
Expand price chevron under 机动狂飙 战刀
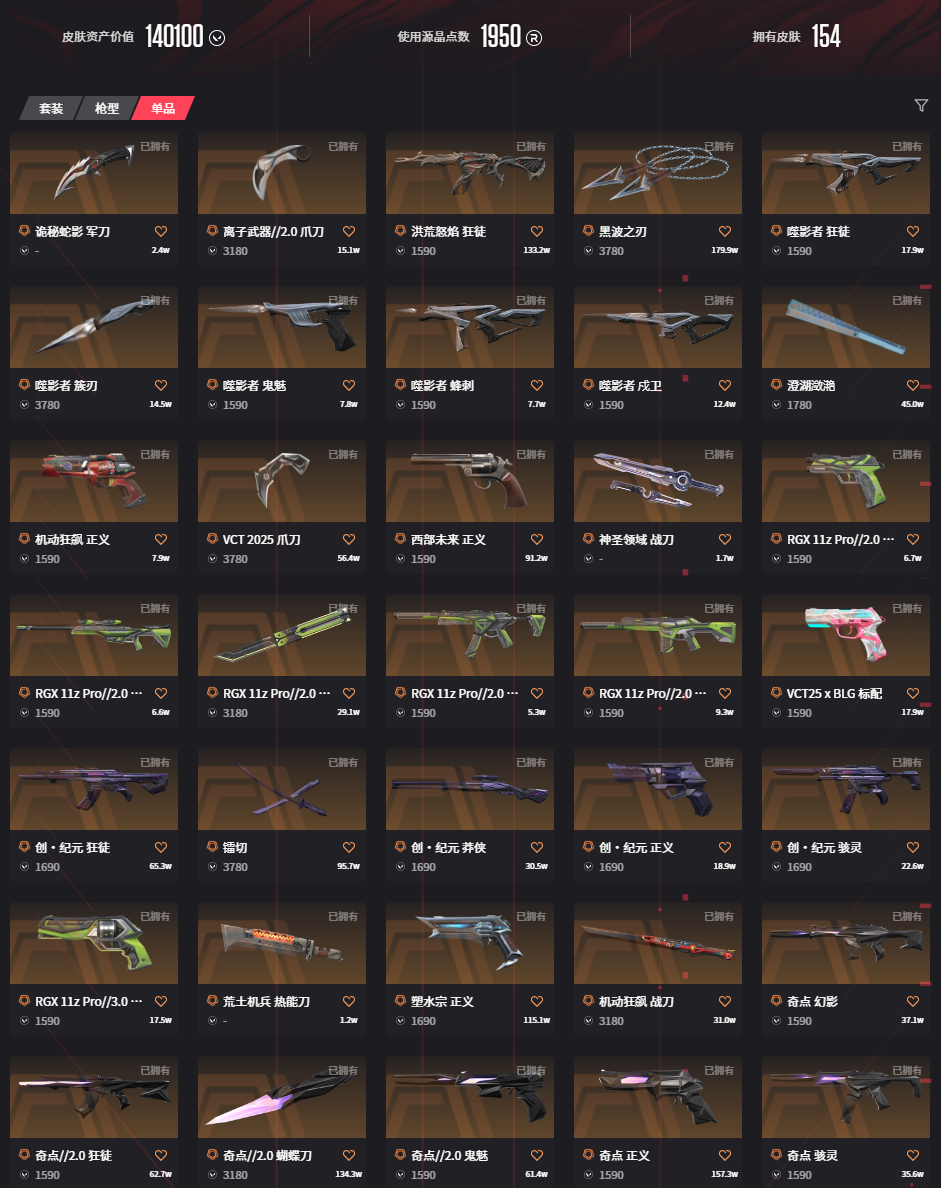coord(588,1021)
